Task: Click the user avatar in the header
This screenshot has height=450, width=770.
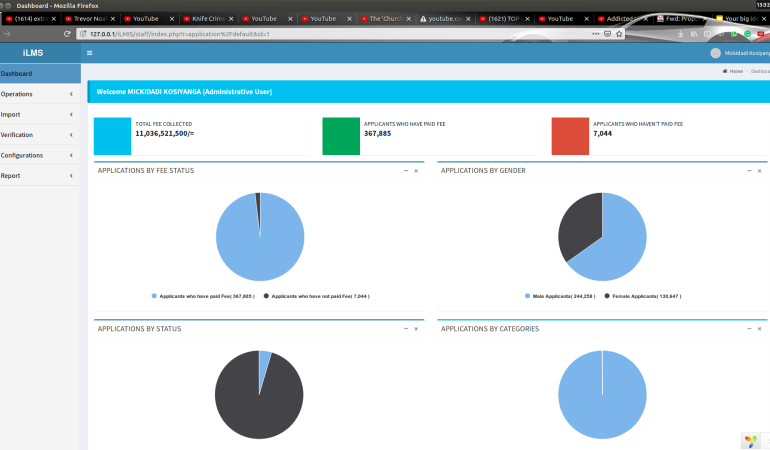Action: coord(715,53)
